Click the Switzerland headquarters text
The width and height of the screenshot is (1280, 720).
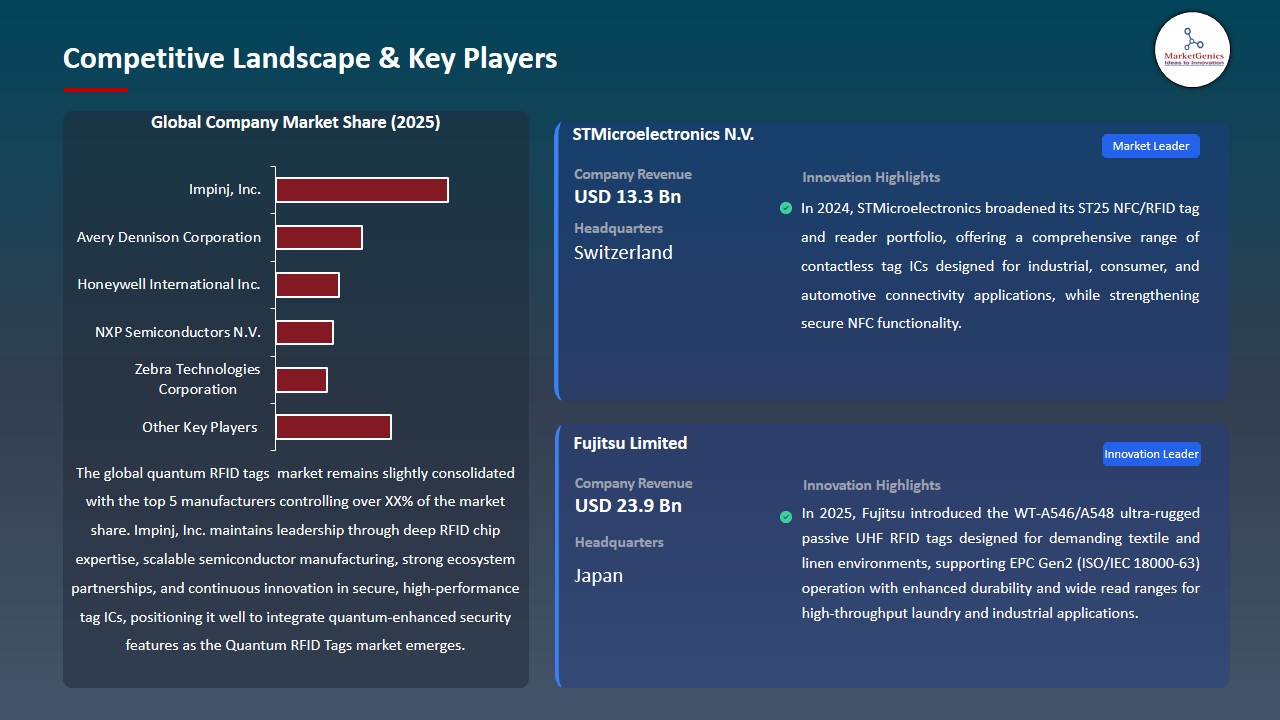[x=623, y=253]
